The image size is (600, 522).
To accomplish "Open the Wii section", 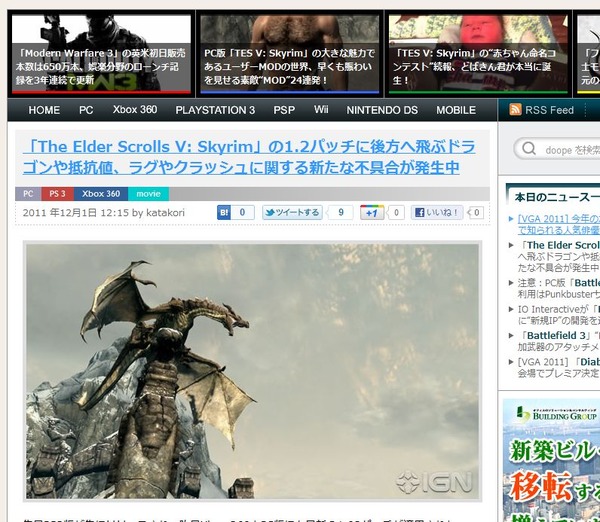I will tap(321, 110).
